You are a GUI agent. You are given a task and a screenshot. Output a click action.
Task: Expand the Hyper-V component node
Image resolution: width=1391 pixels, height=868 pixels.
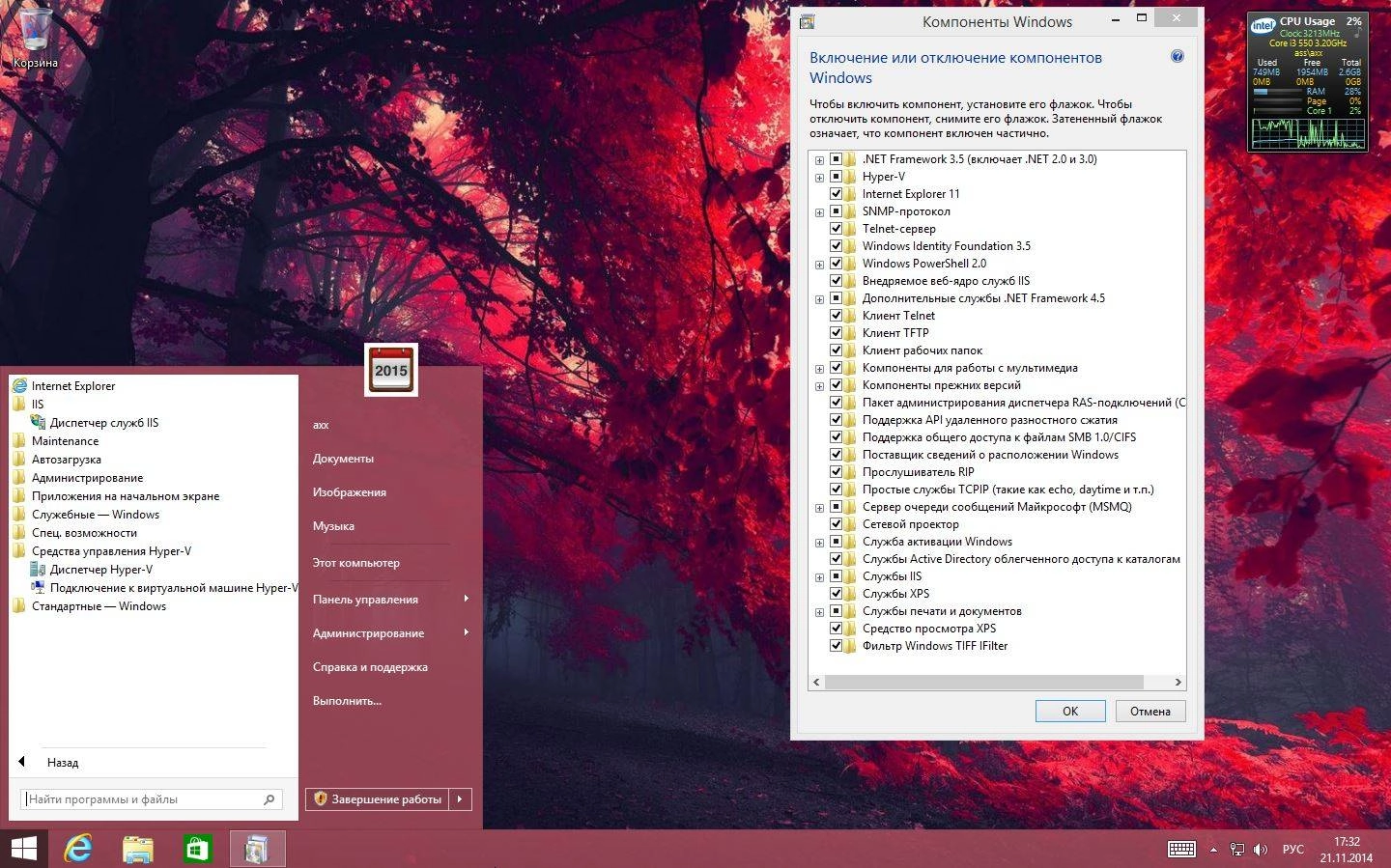click(819, 177)
